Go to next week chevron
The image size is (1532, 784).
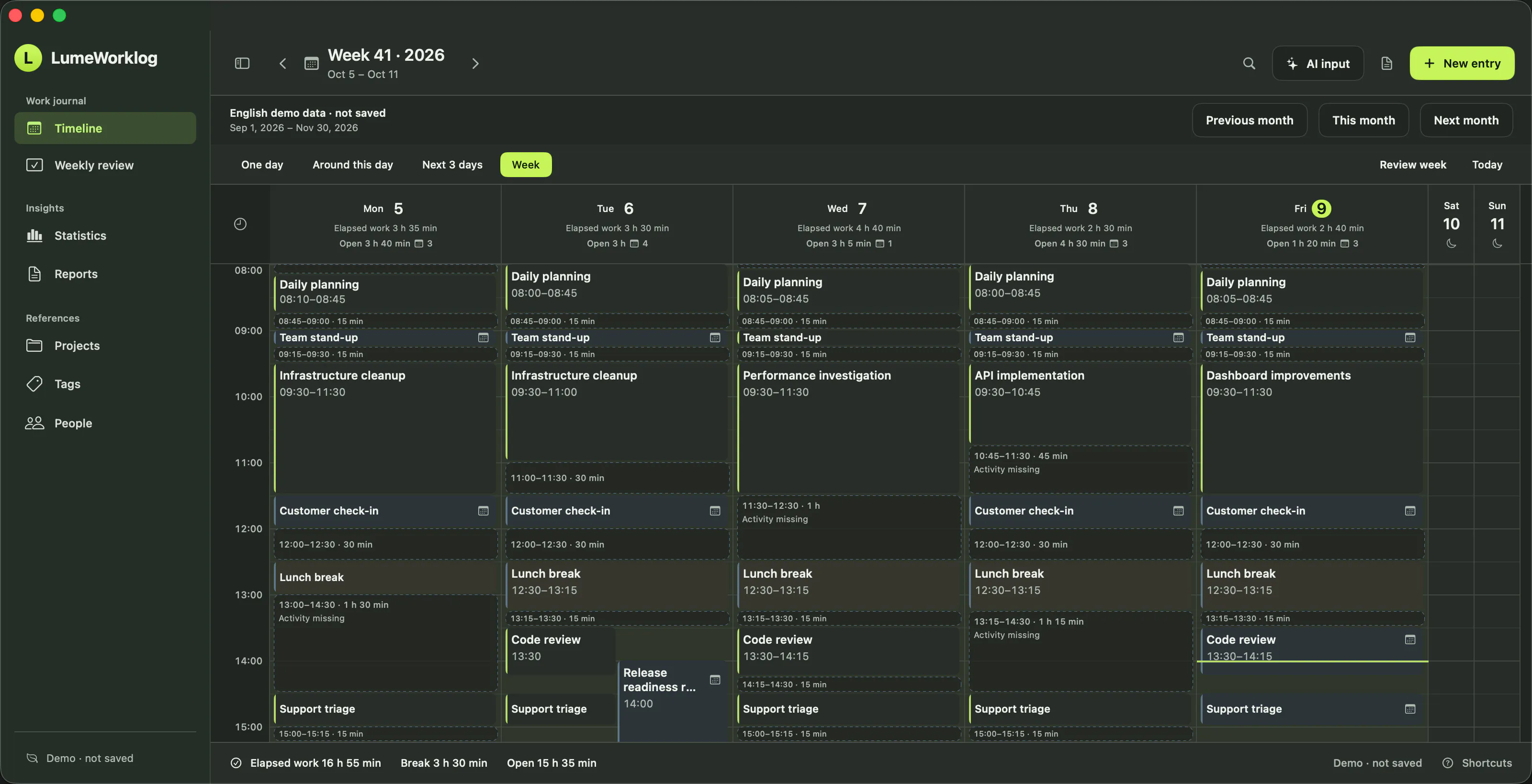pos(474,64)
